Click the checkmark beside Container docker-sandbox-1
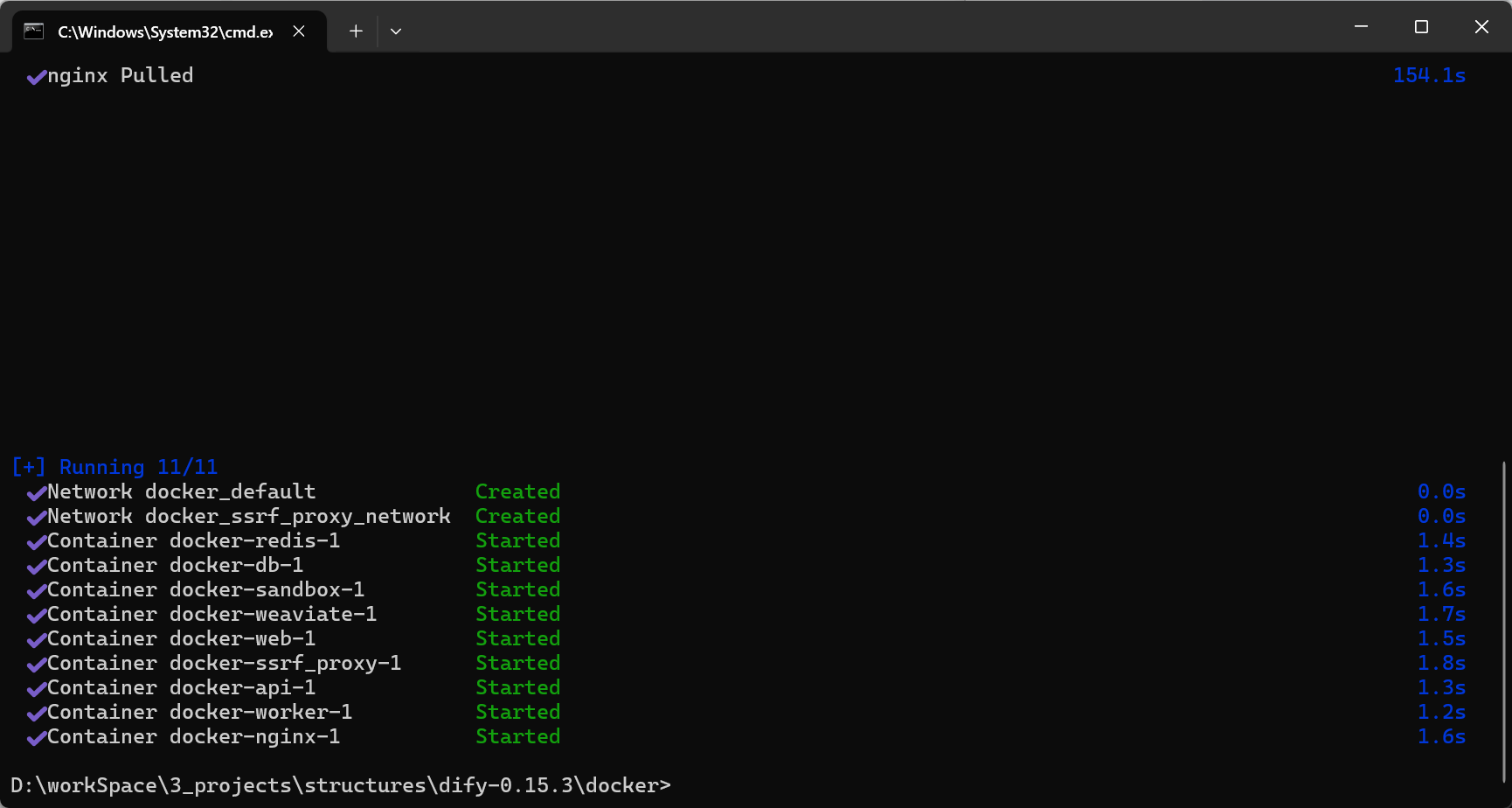 click(x=36, y=590)
